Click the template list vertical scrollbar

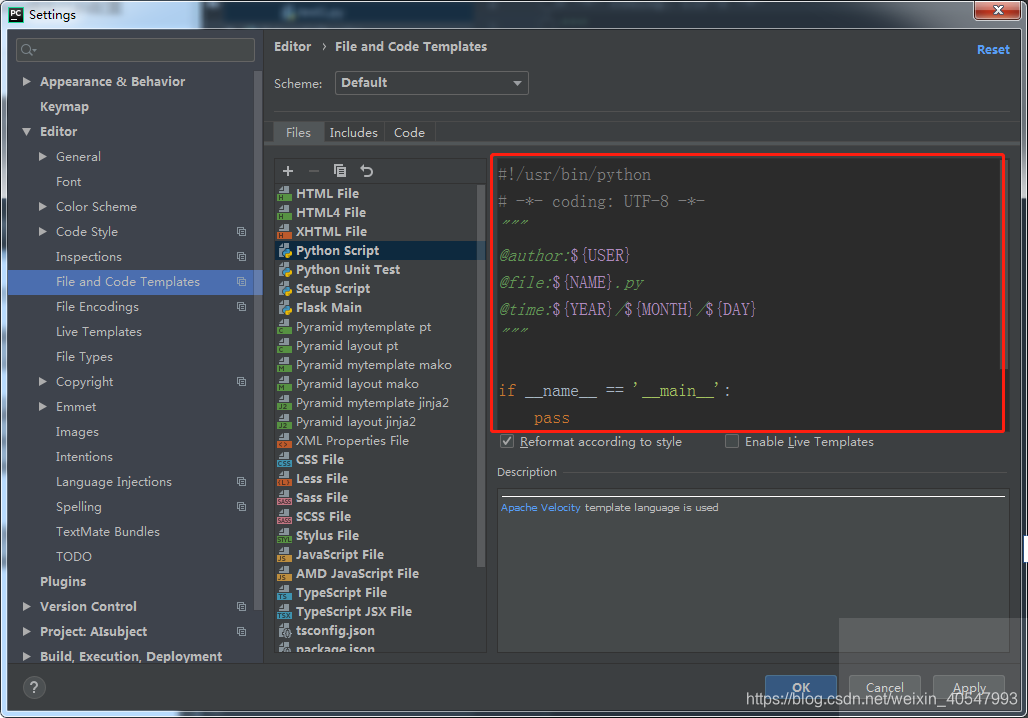coord(481,376)
